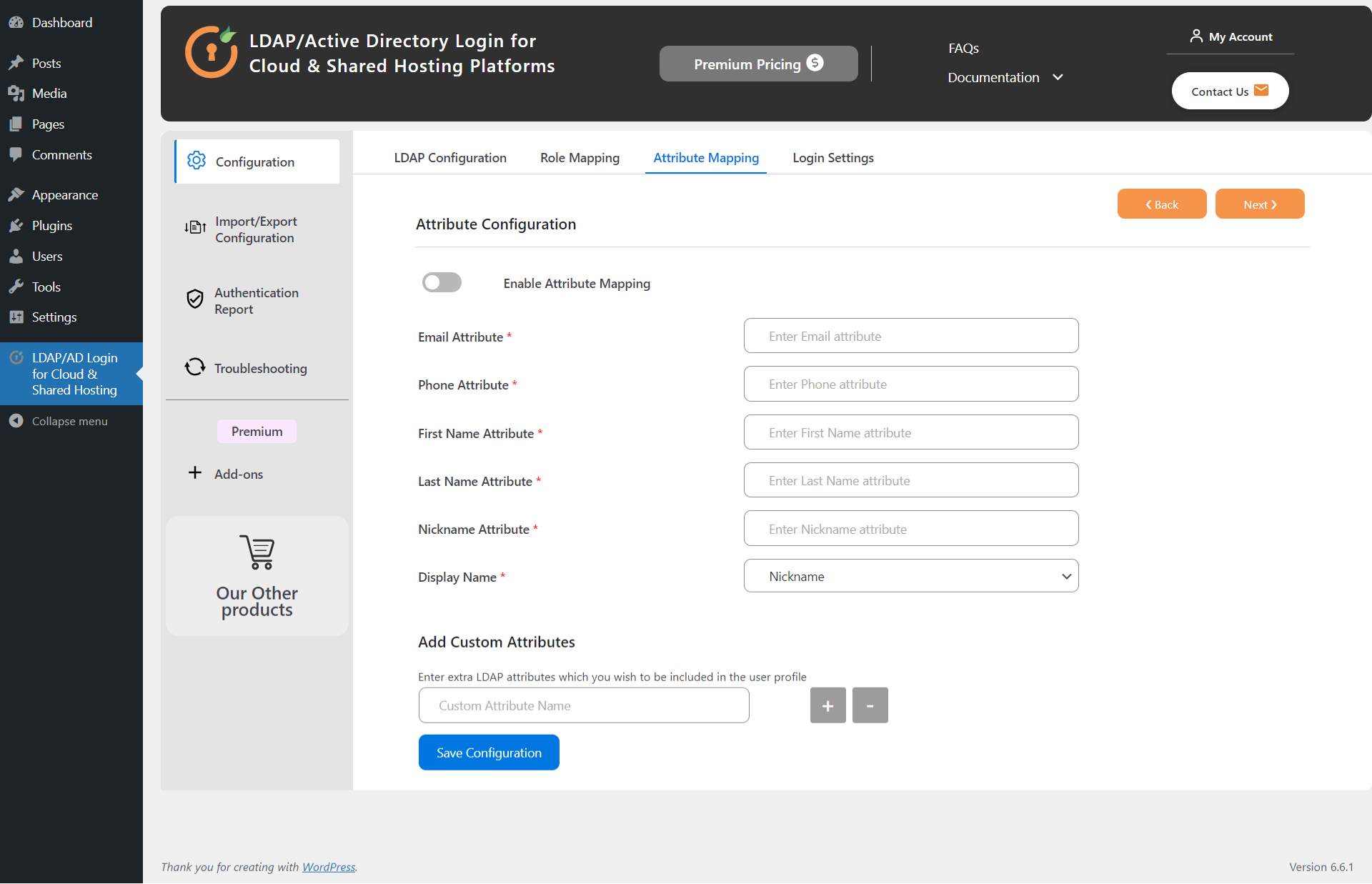
Task: Open the Display Name dropdown
Action: [911, 576]
